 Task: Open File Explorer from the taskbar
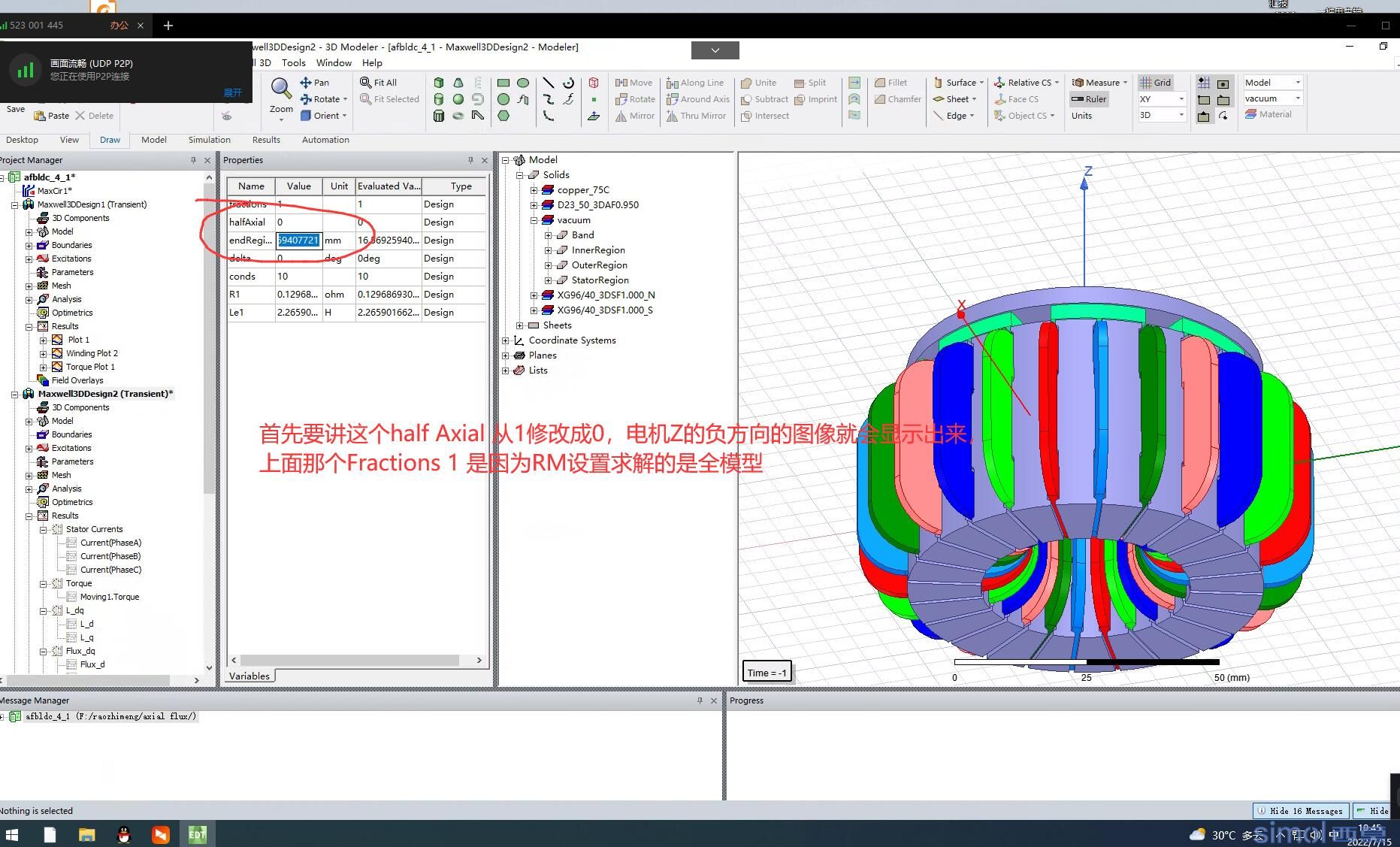pos(86,834)
